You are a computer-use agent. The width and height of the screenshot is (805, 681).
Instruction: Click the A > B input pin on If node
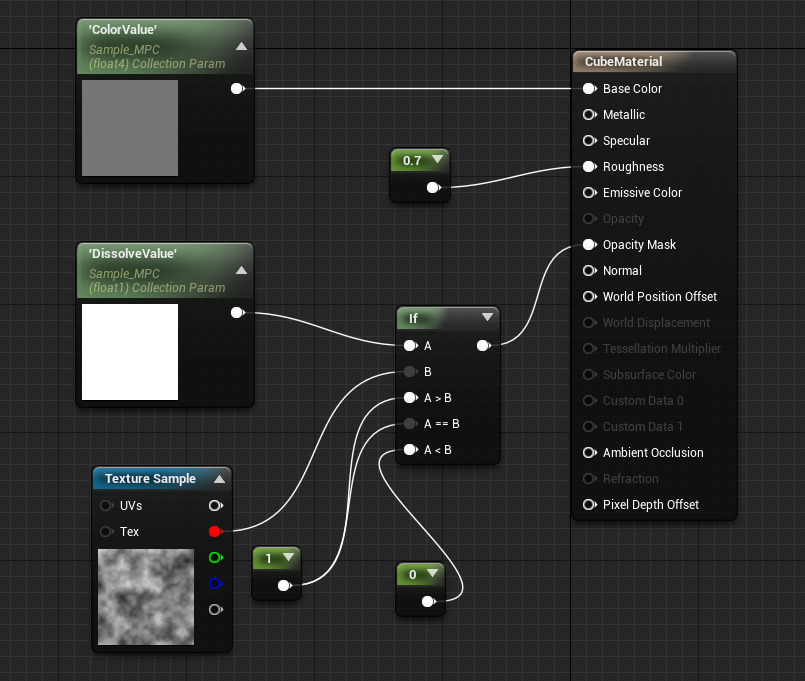[x=410, y=398]
